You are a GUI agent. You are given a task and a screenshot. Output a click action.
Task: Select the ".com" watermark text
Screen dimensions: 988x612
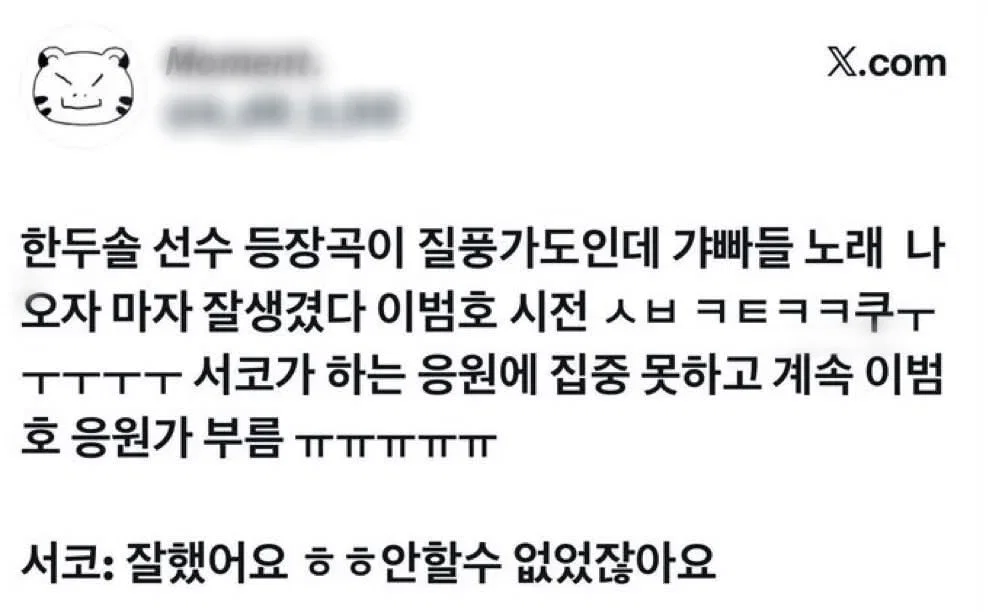point(902,64)
